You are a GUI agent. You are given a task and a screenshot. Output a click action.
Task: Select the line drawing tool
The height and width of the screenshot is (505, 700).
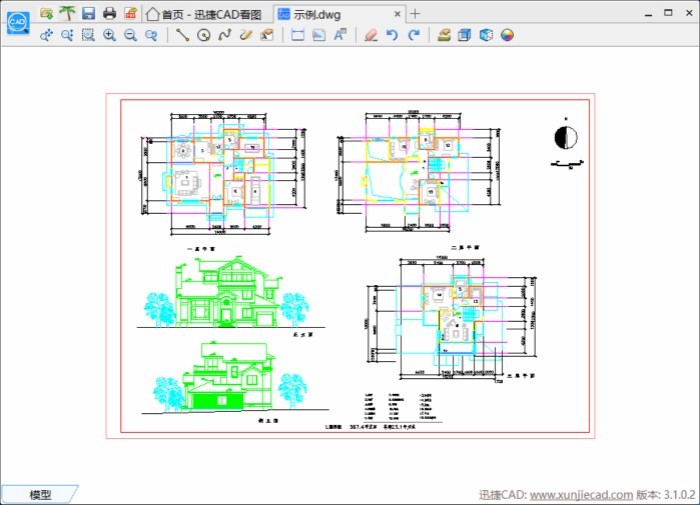pos(182,35)
